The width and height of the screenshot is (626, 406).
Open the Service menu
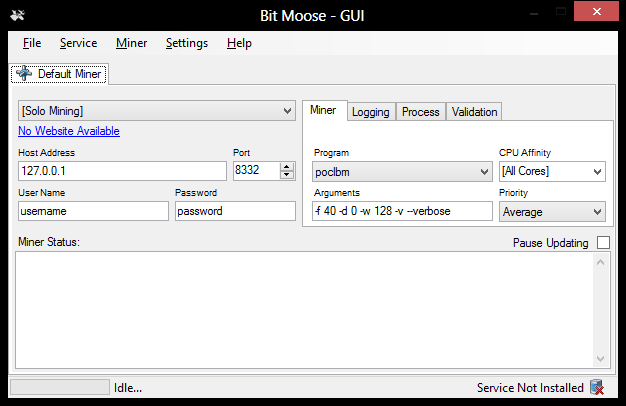click(x=78, y=43)
